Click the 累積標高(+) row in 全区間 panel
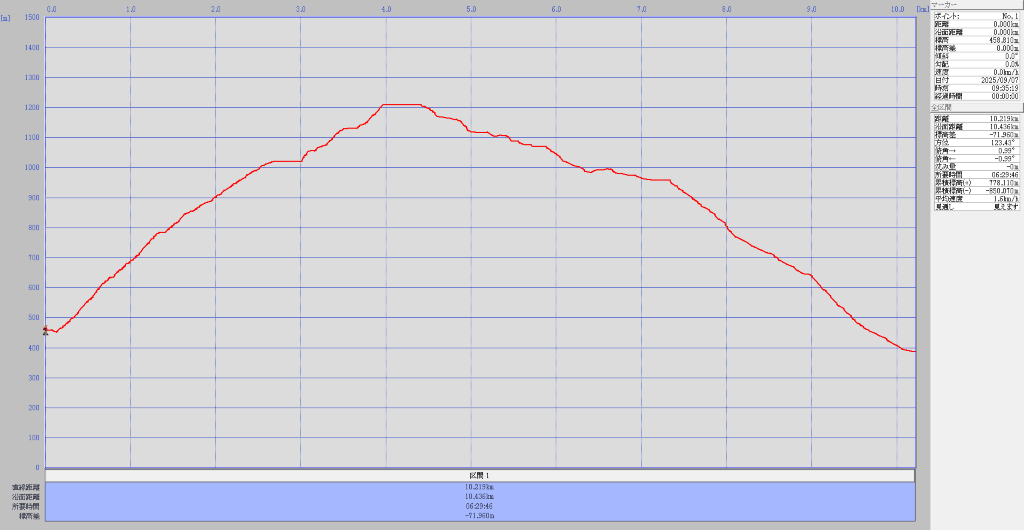 [x=976, y=182]
